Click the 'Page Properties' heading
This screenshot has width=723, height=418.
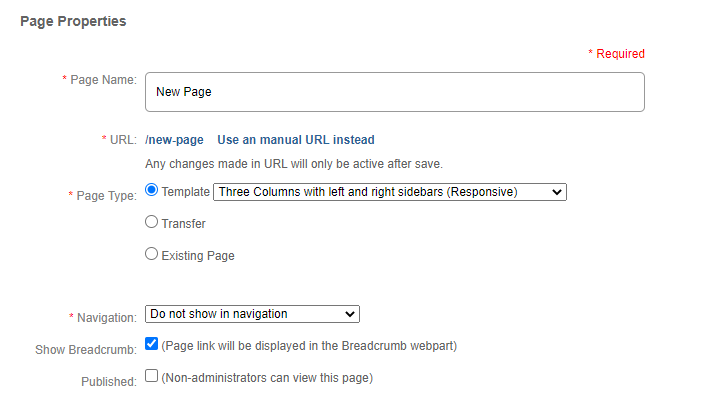73,21
